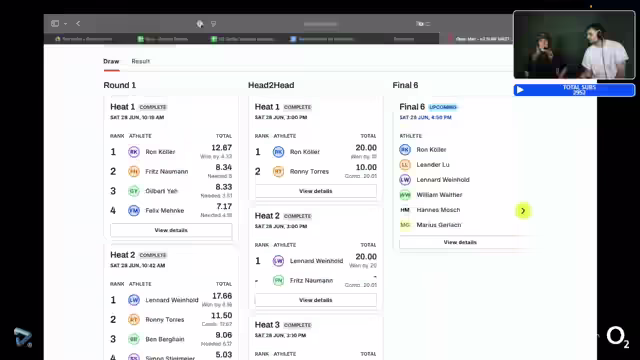Open View details for Head2Head Heat 1

316,191
